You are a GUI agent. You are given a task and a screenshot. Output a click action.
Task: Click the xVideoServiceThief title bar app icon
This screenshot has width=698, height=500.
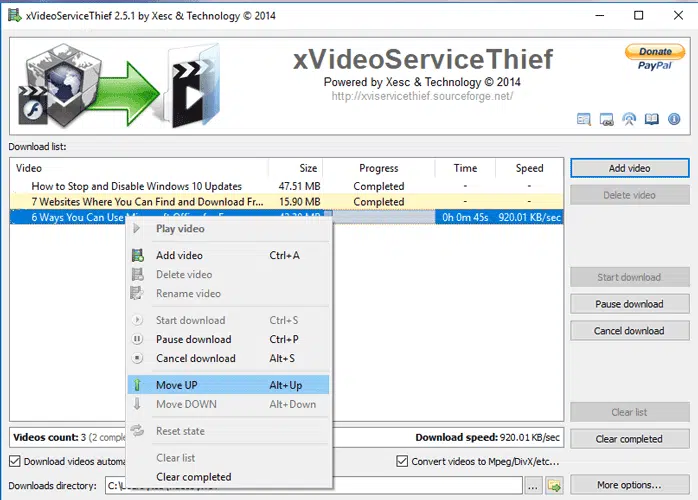coord(14,16)
